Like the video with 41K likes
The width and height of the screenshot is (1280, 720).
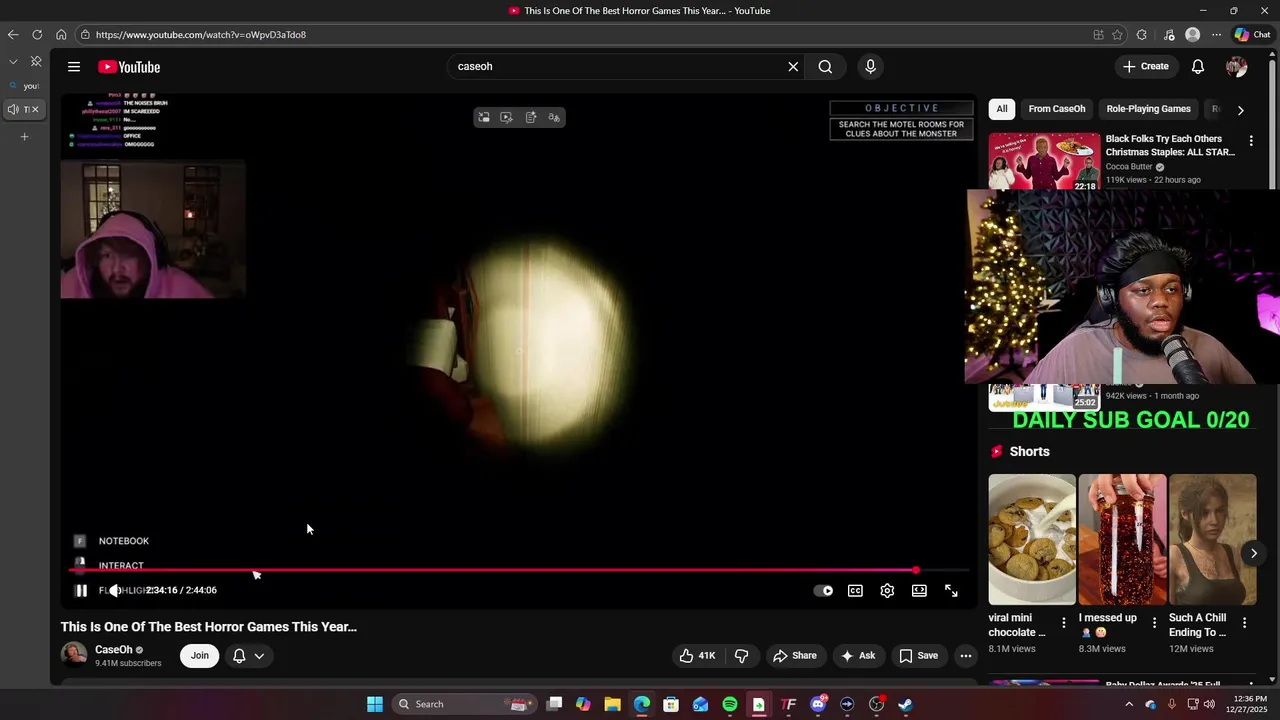coord(697,656)
